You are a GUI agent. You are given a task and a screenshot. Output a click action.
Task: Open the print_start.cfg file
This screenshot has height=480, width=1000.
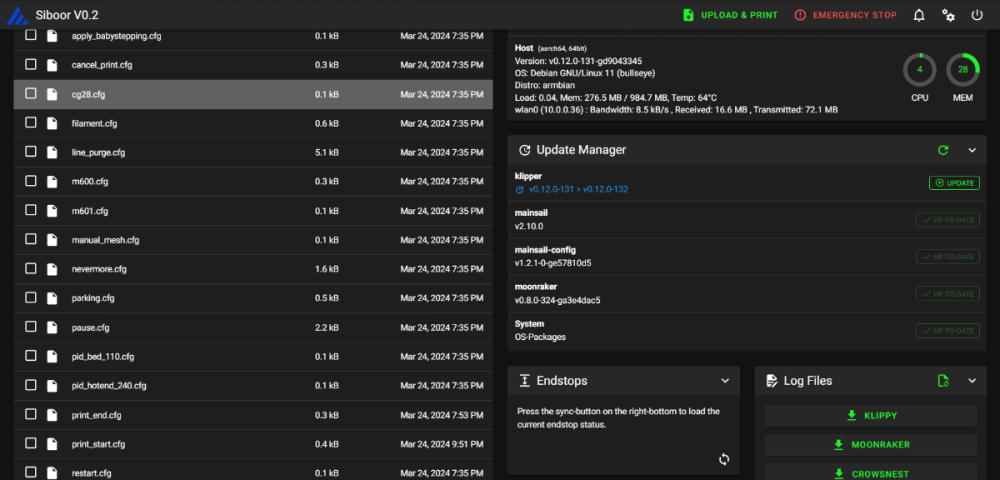(x=98, y=444)
